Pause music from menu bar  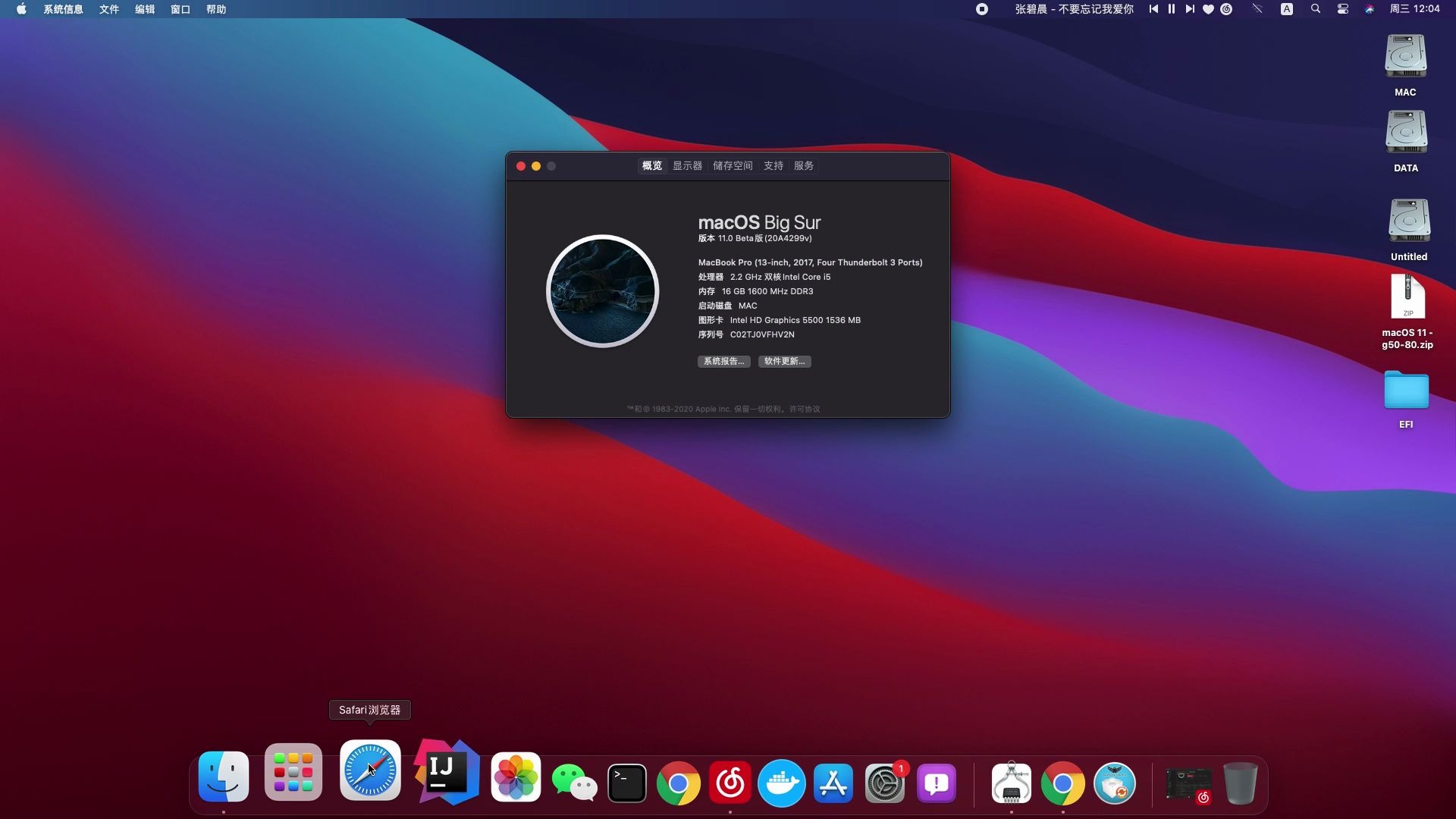pyautogui.click(x=1172, y=9)
